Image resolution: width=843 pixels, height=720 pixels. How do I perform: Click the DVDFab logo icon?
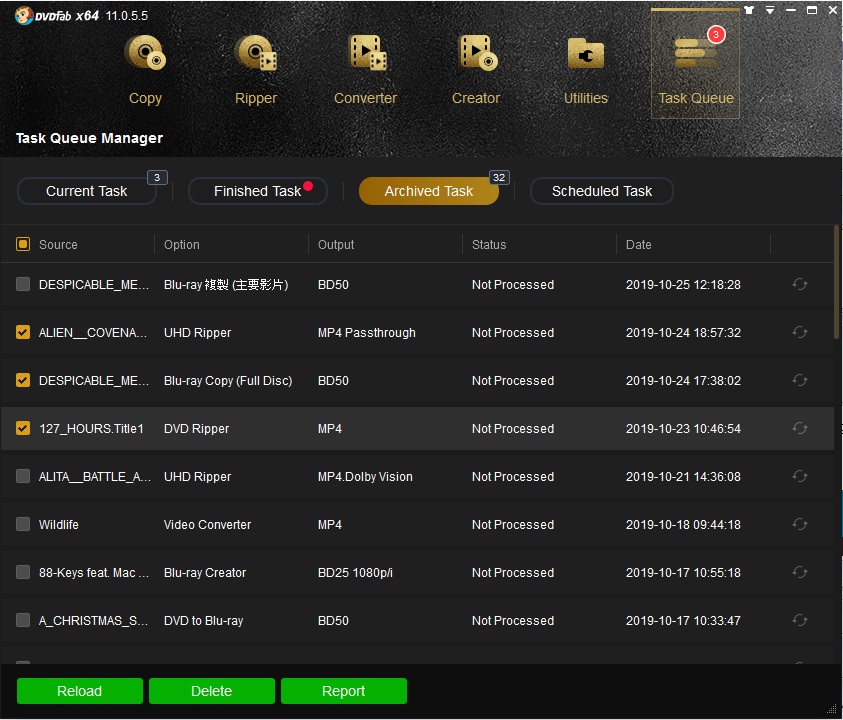click(x=24, y=16)
